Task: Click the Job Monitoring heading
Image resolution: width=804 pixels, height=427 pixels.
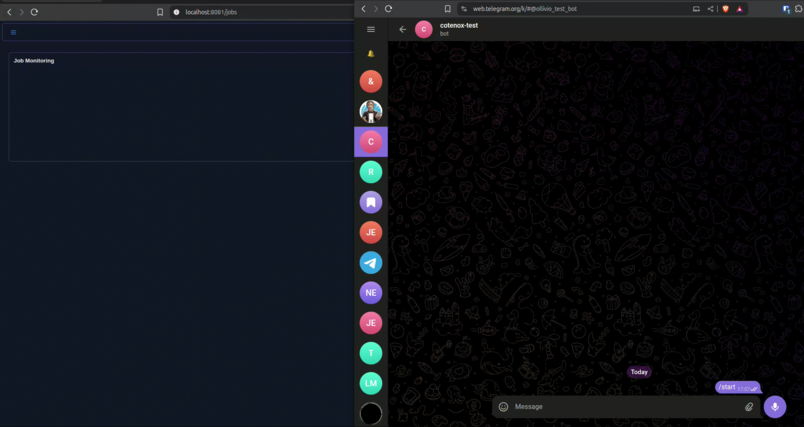Action: click(34, 60)
